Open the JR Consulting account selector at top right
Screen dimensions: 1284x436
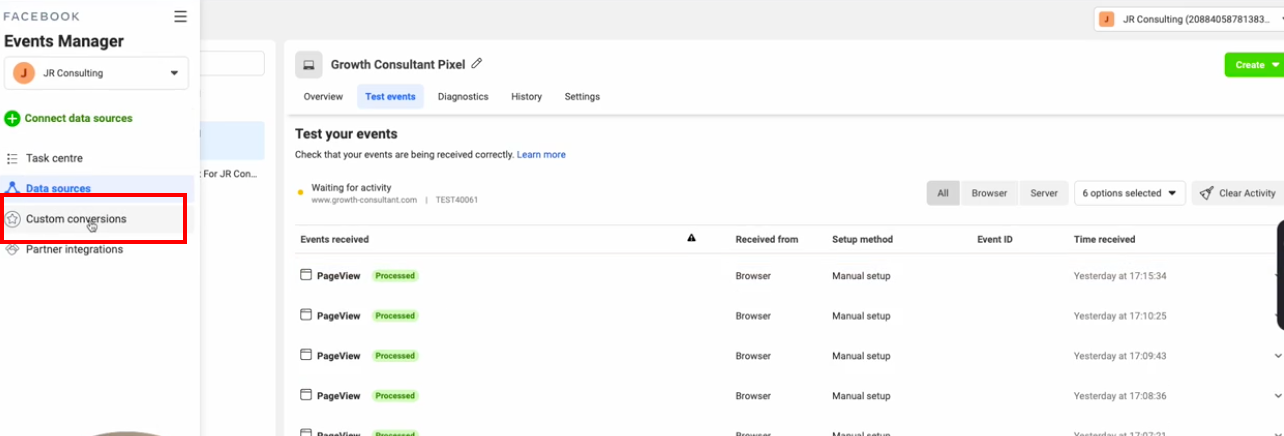[1188, 19]
